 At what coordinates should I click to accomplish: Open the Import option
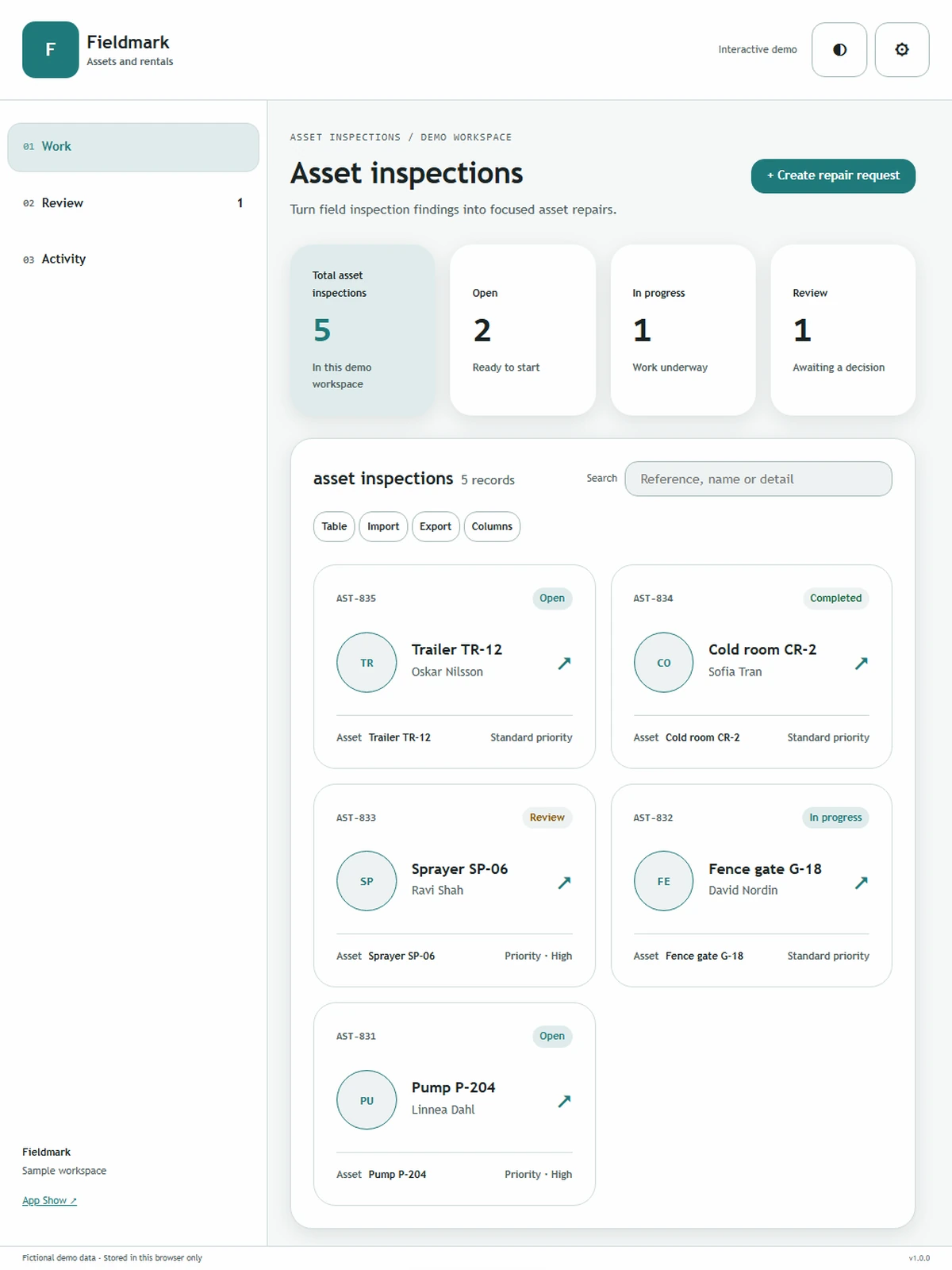[383, 526]
